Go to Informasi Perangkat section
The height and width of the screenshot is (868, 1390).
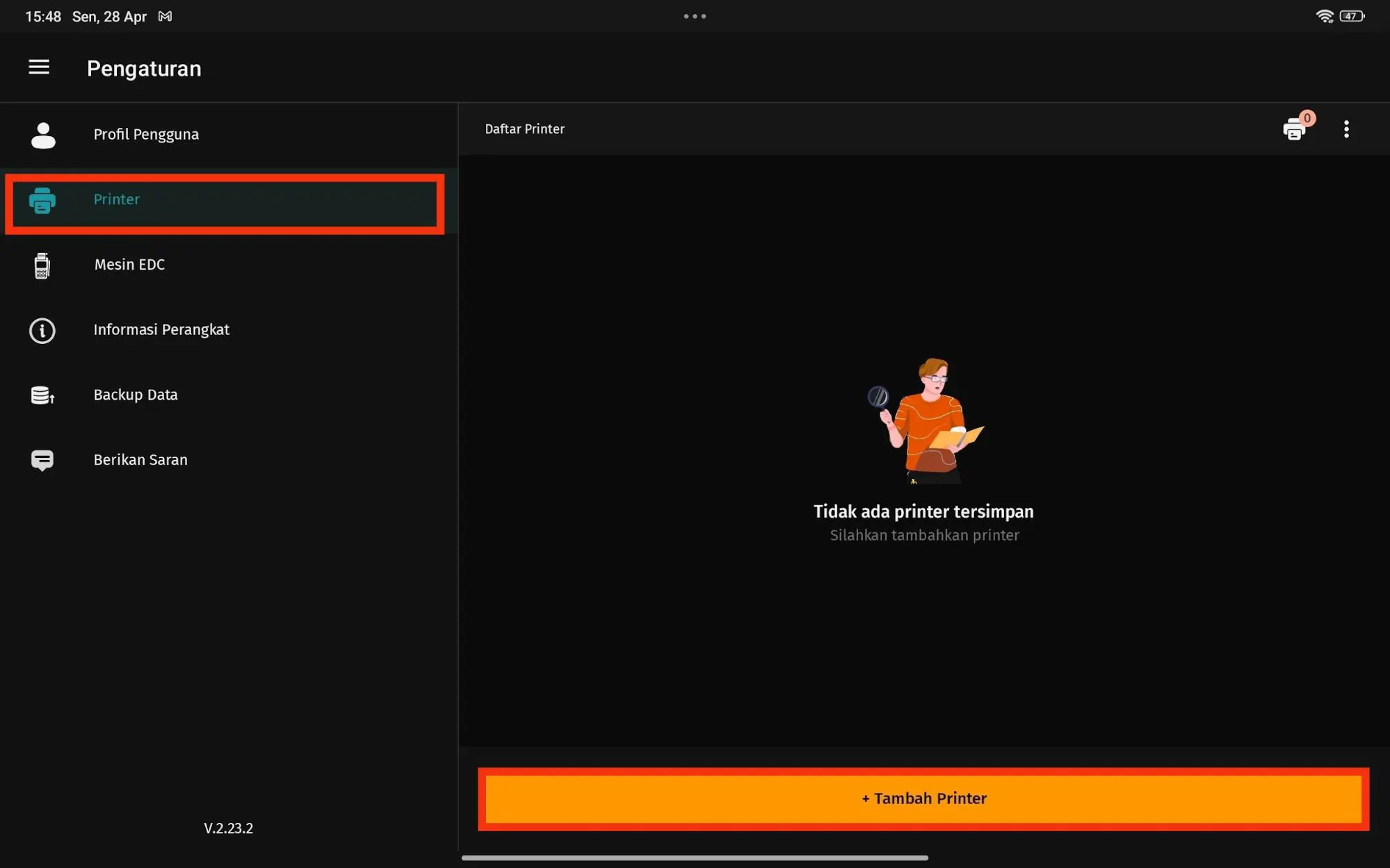coord(161,330)
